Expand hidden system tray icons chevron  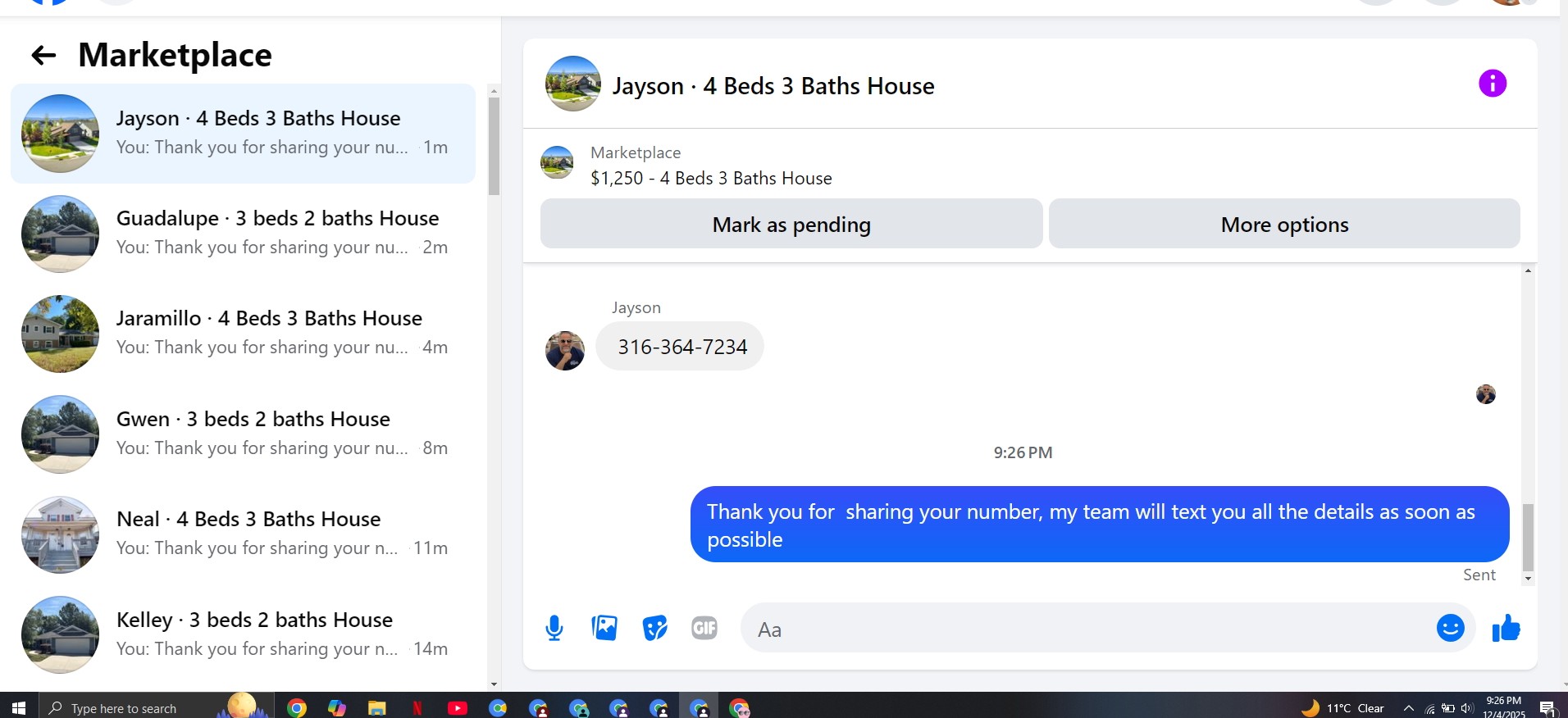[1408, 708]
